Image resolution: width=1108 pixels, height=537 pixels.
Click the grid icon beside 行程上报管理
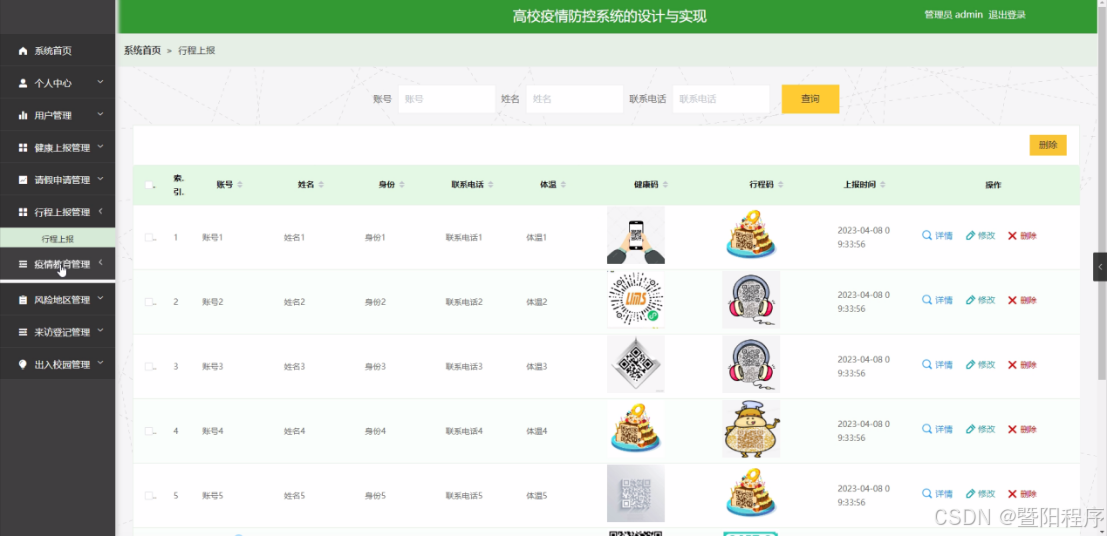23,212
